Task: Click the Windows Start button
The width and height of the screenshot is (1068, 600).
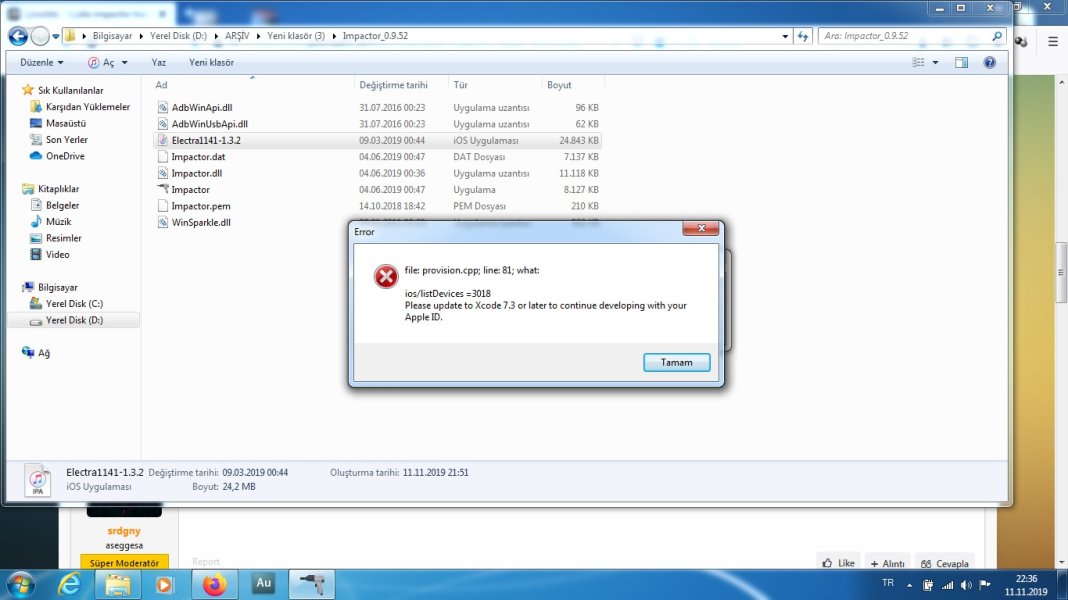Action: (x=21, y=583)
